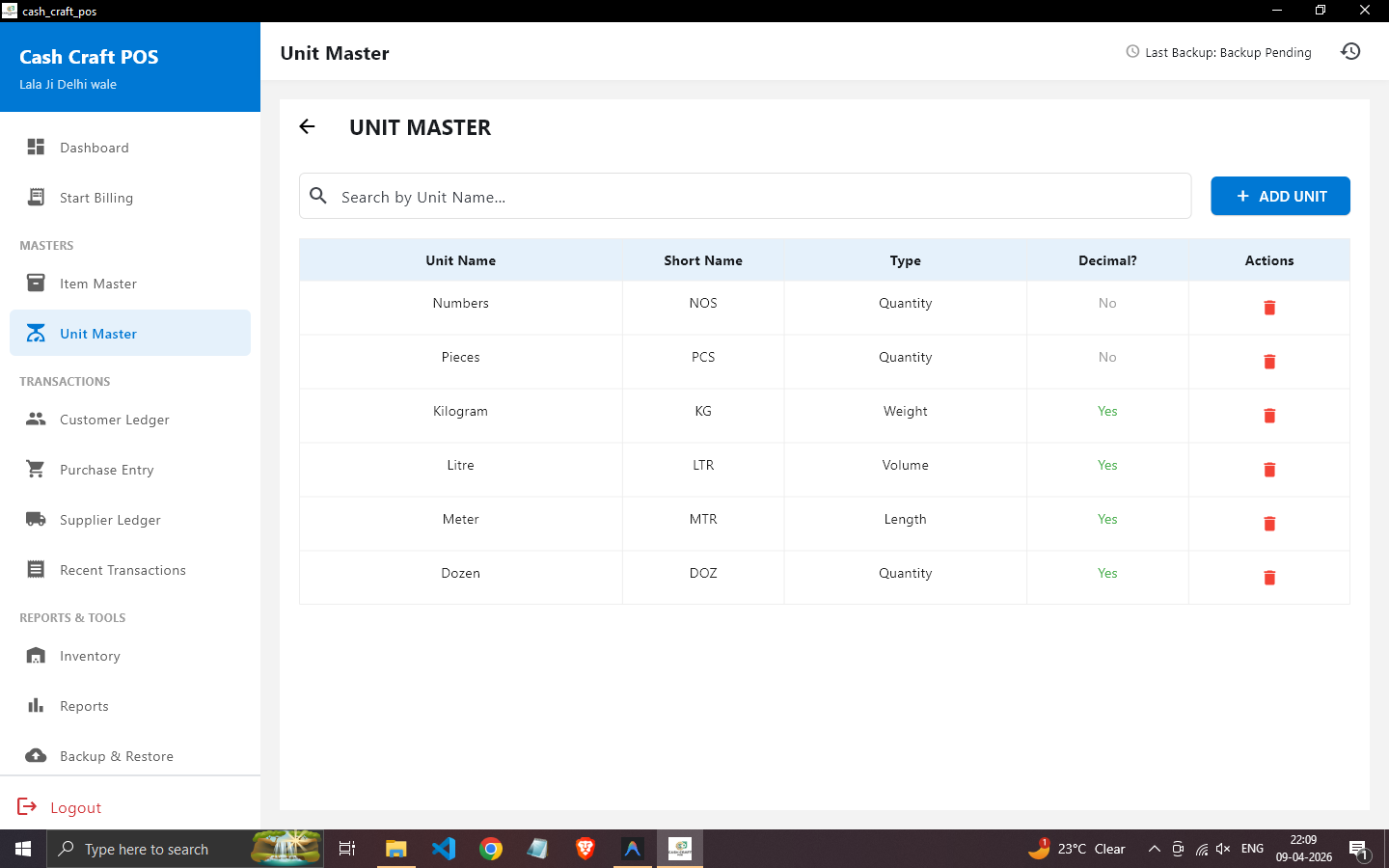Viewport: 1389px width, 868px height.
Task: Open taskbar clock showing 22:09
Action: (x=1304, y=849)
